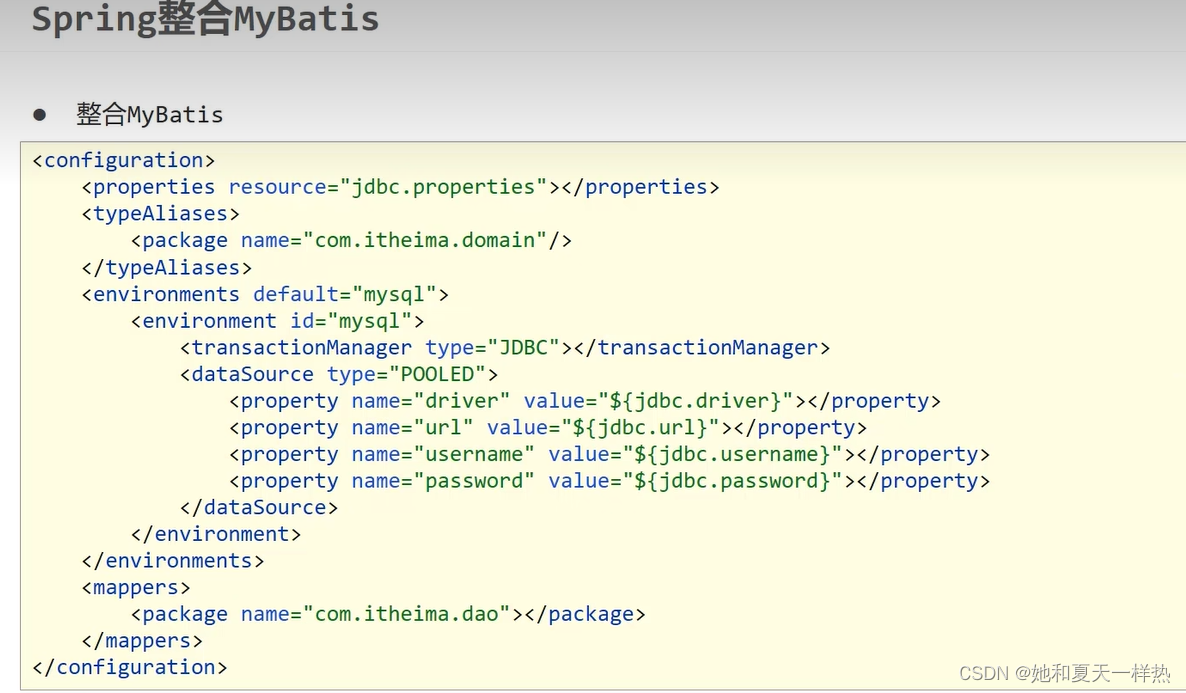This screenshot has height=693, width=1186.
Task: Click the property name="url" line
Action: [548, 427]
